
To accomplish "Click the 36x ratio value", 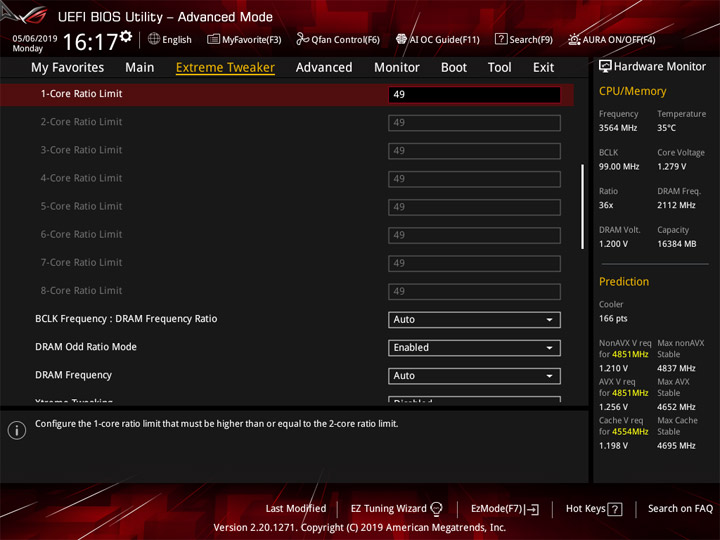I will (606, 205).
